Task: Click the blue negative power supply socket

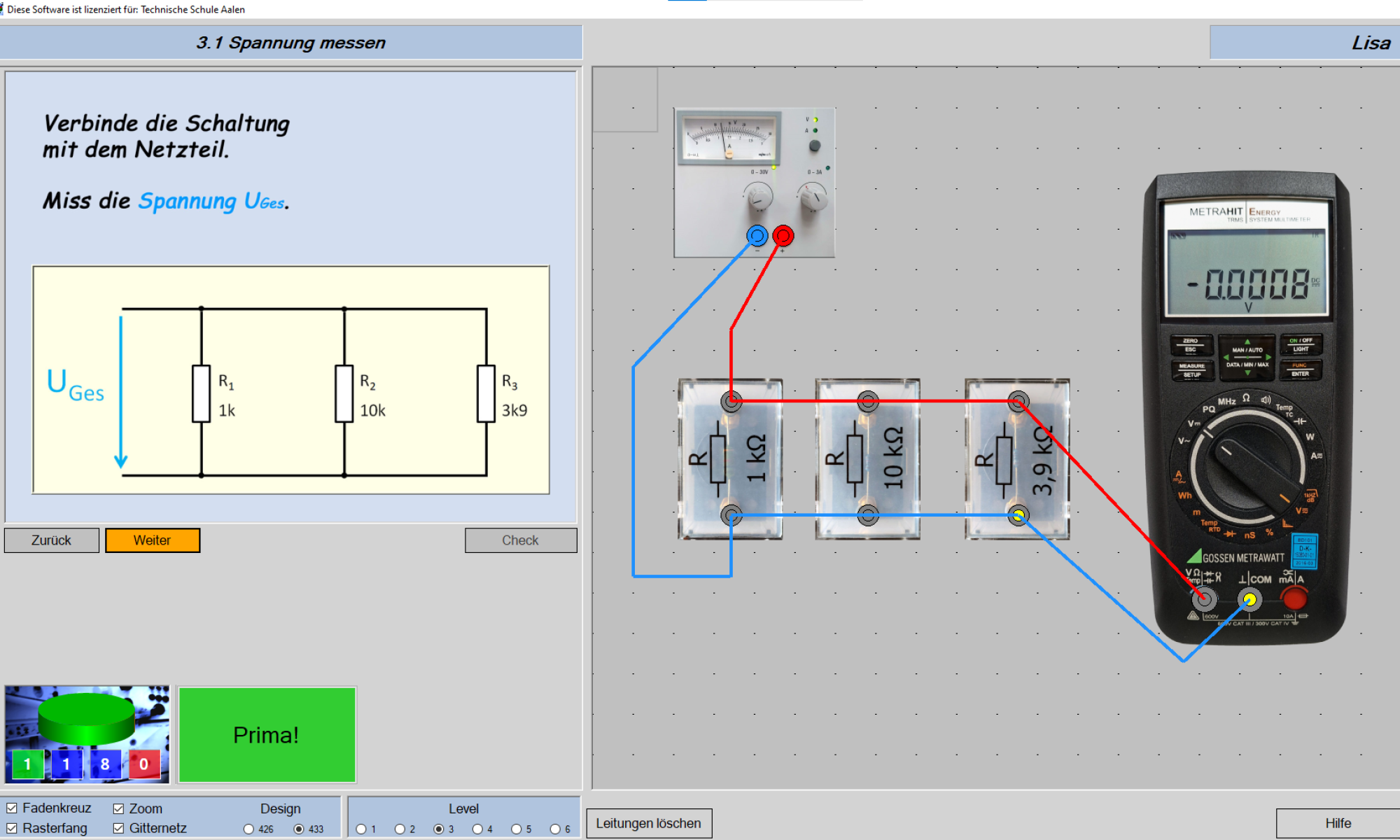Action: coord(757,236)
